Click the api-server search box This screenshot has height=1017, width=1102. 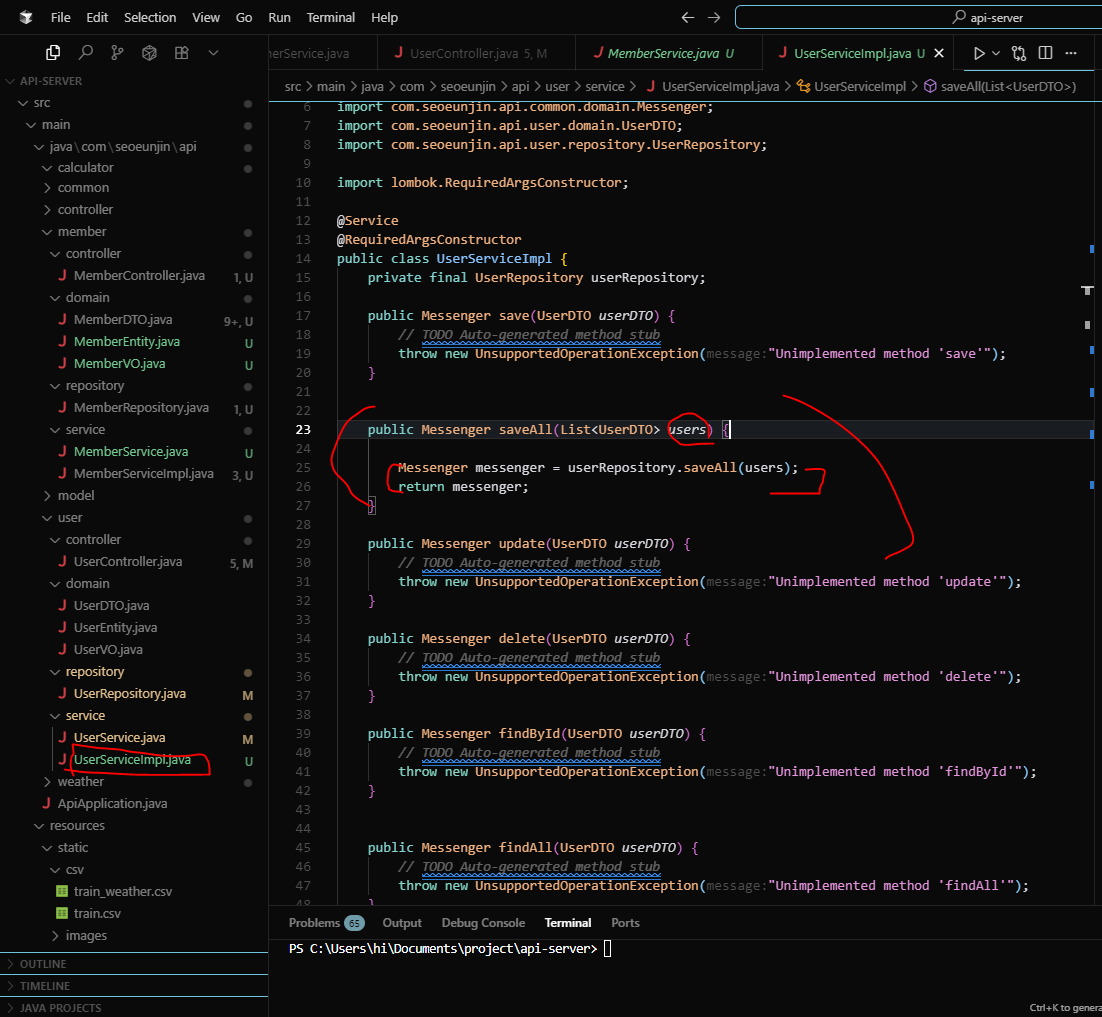[x=918, y=18]
